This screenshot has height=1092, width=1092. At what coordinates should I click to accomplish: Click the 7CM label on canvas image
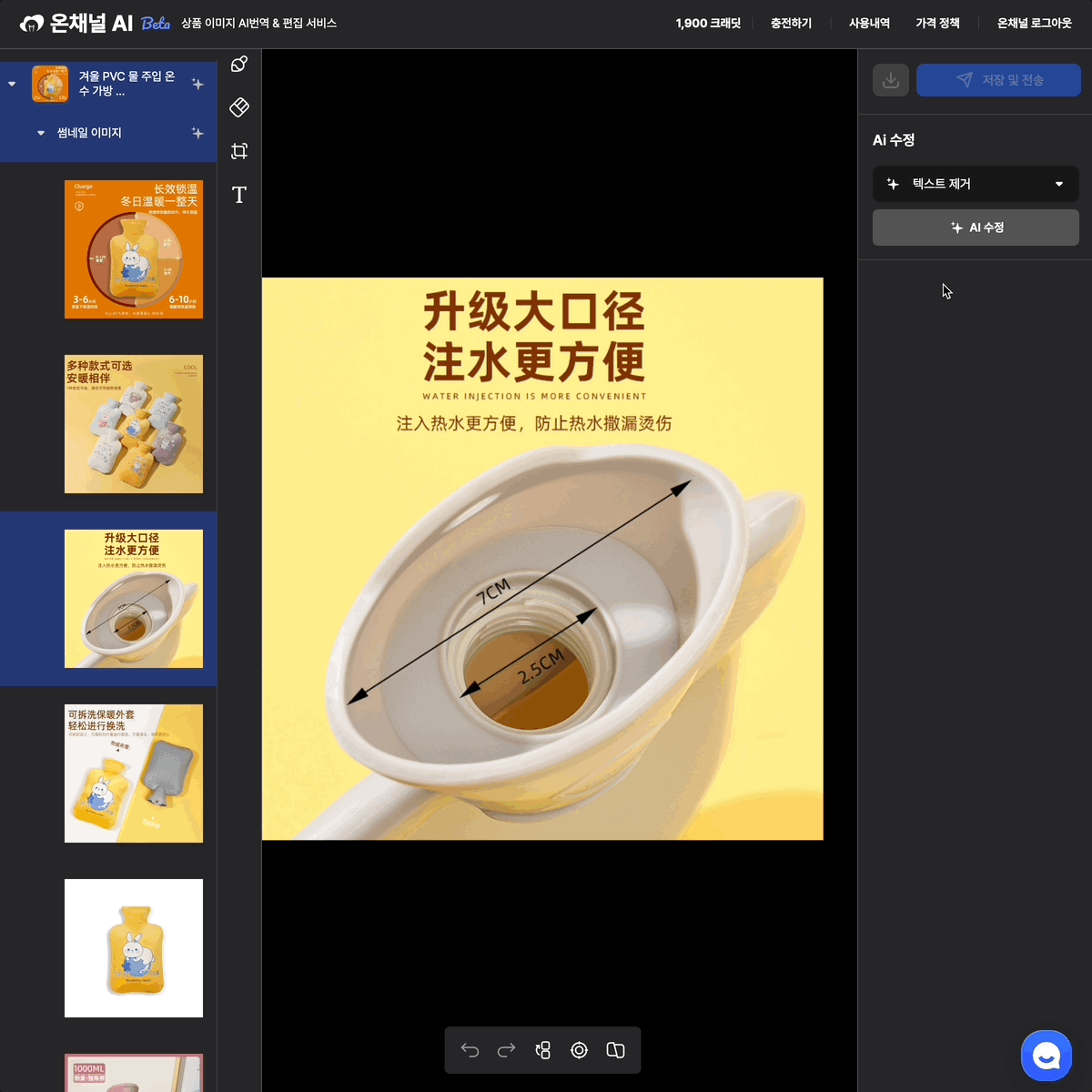(494, 591)
